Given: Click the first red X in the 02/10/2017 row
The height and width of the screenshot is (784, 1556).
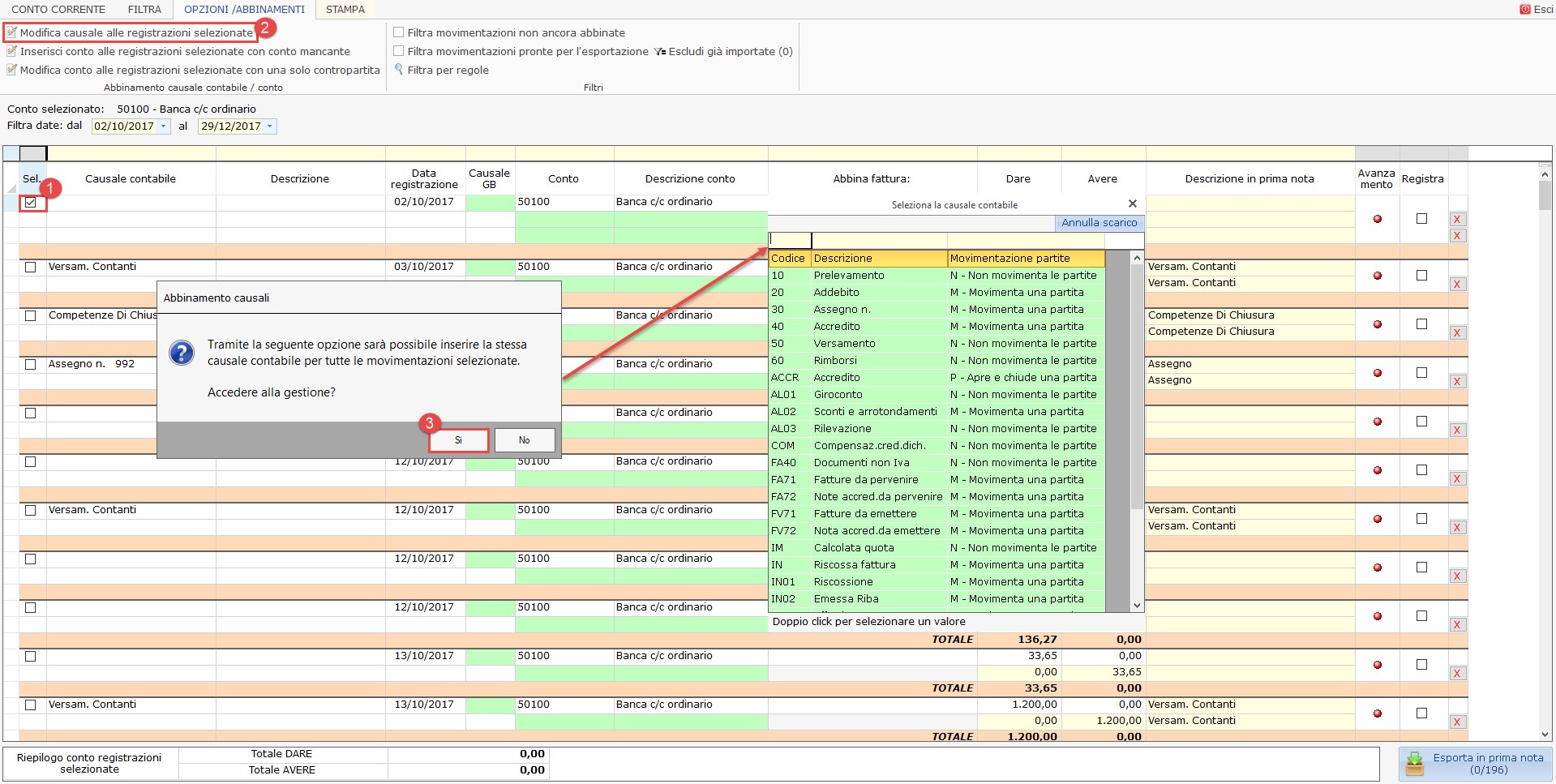Looking at the screenshot, I should click(x=1457, y=219).
